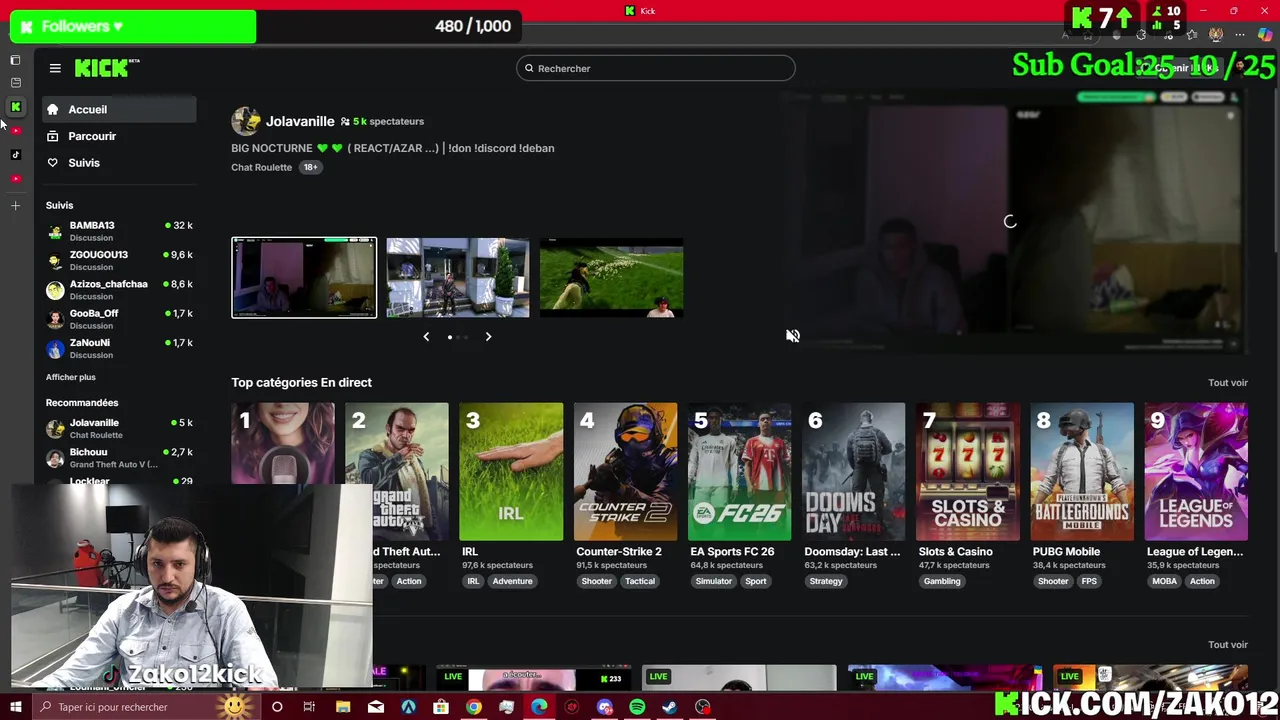Click Tout voir for top categories

pyautogui.click(x=1227, y=383)
